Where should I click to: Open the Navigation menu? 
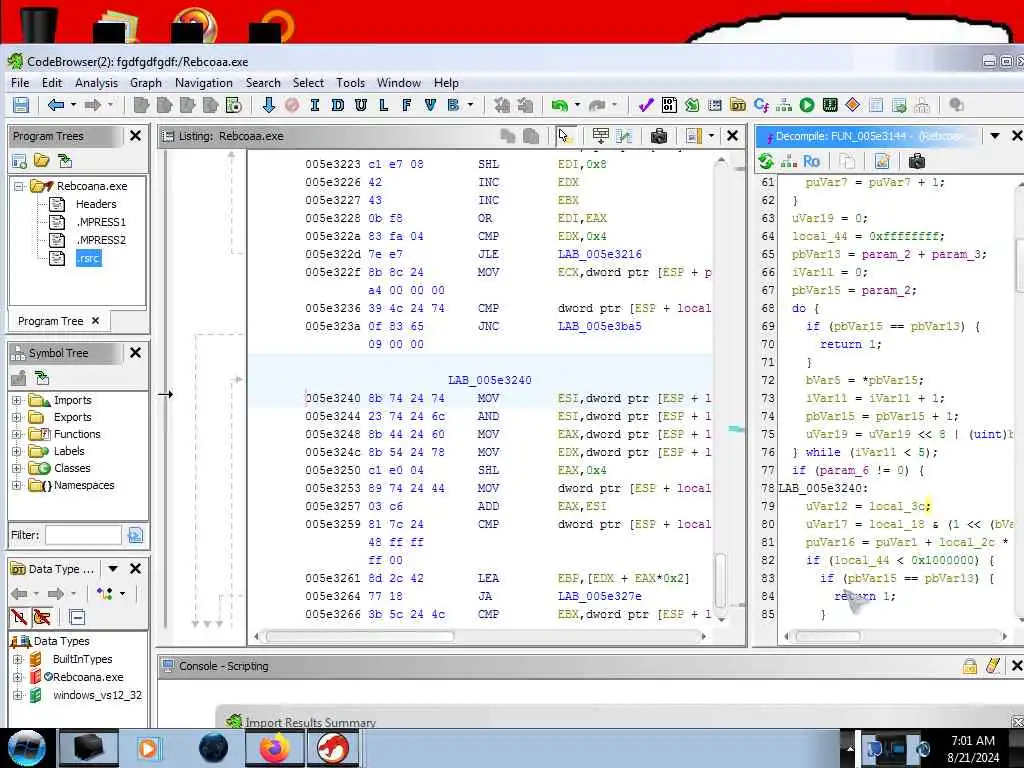(204, 83)
